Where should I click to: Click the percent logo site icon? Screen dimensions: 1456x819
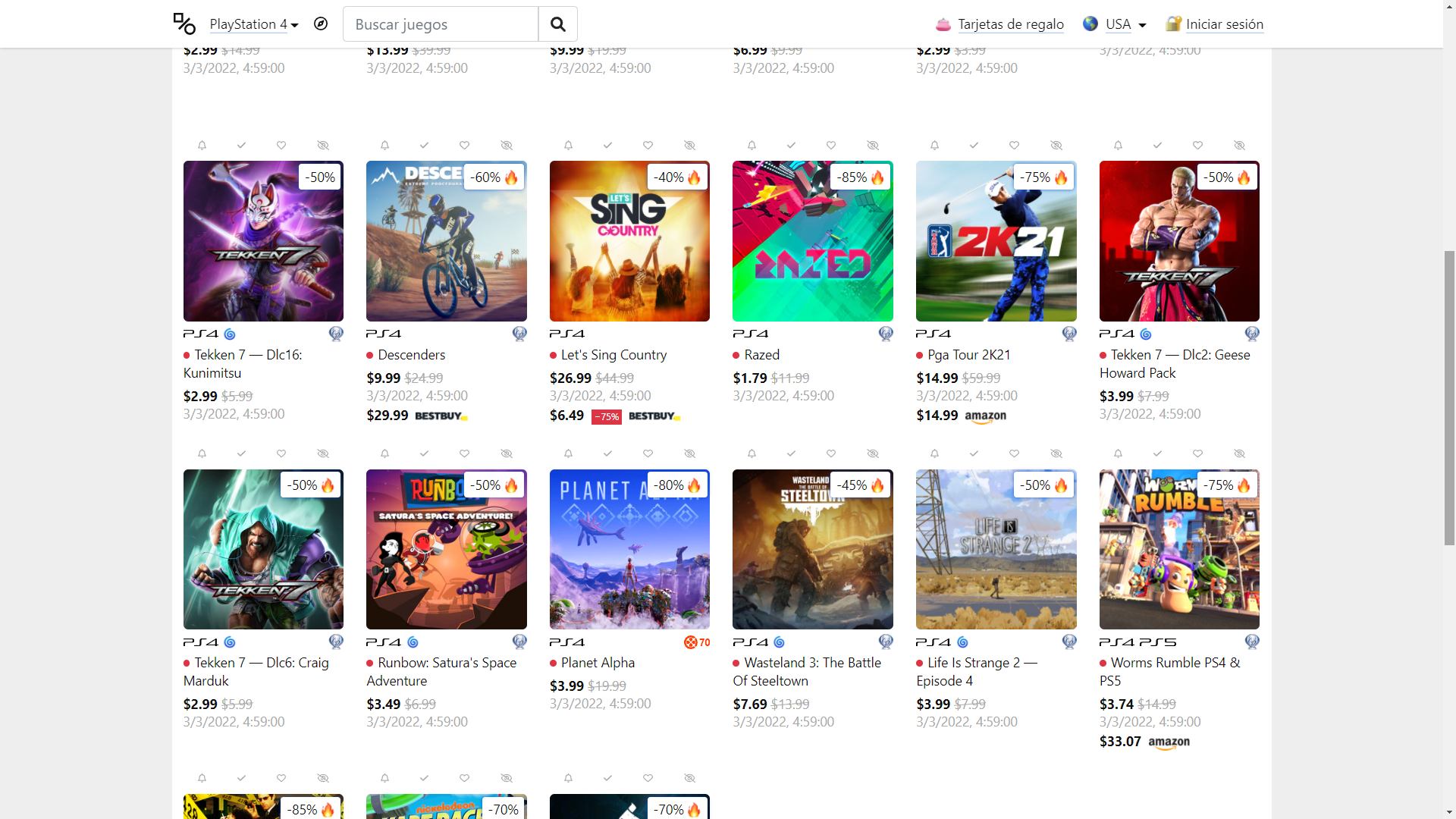[x=184, y=24]
